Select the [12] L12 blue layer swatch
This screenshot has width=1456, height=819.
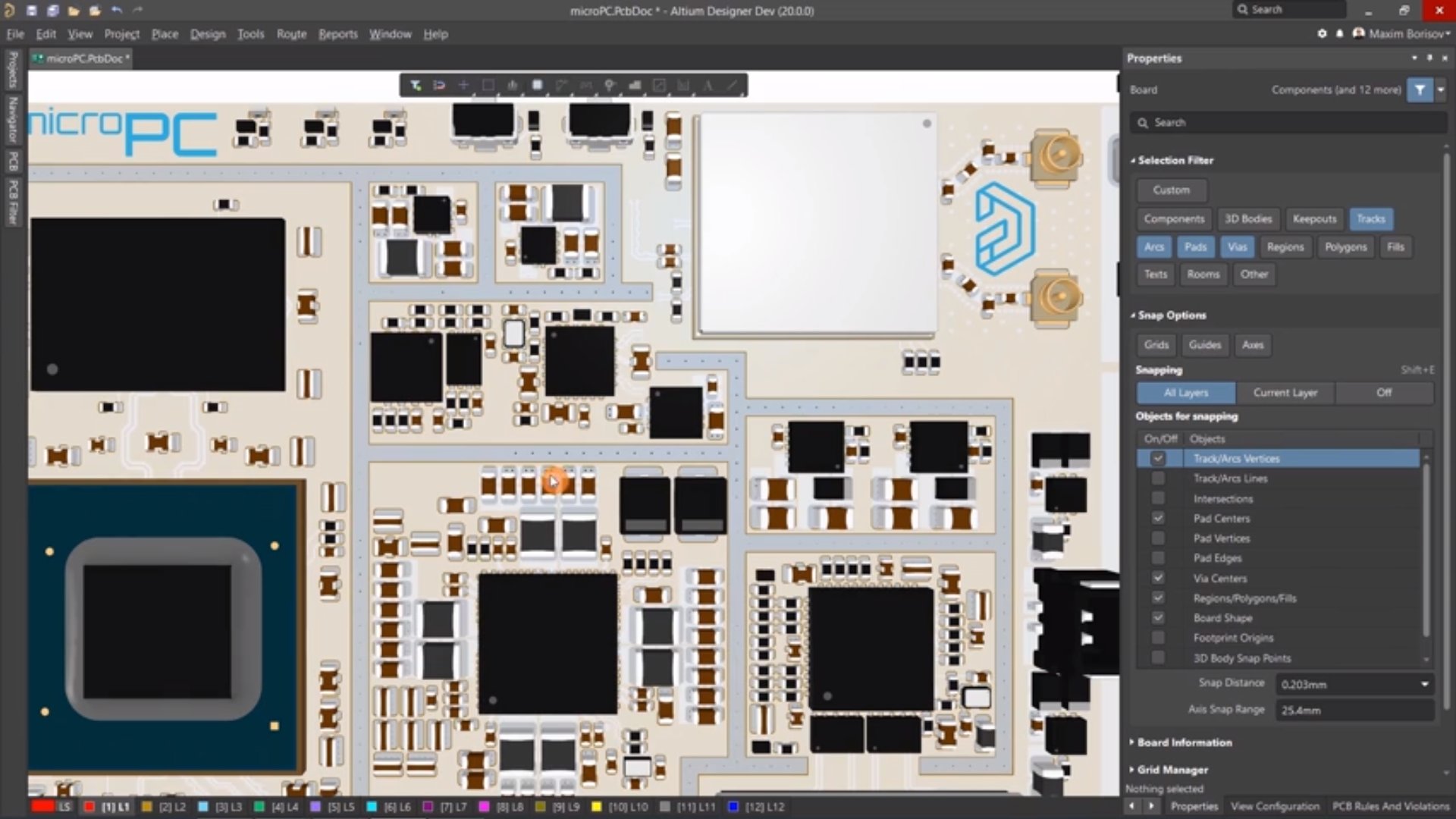733,807
